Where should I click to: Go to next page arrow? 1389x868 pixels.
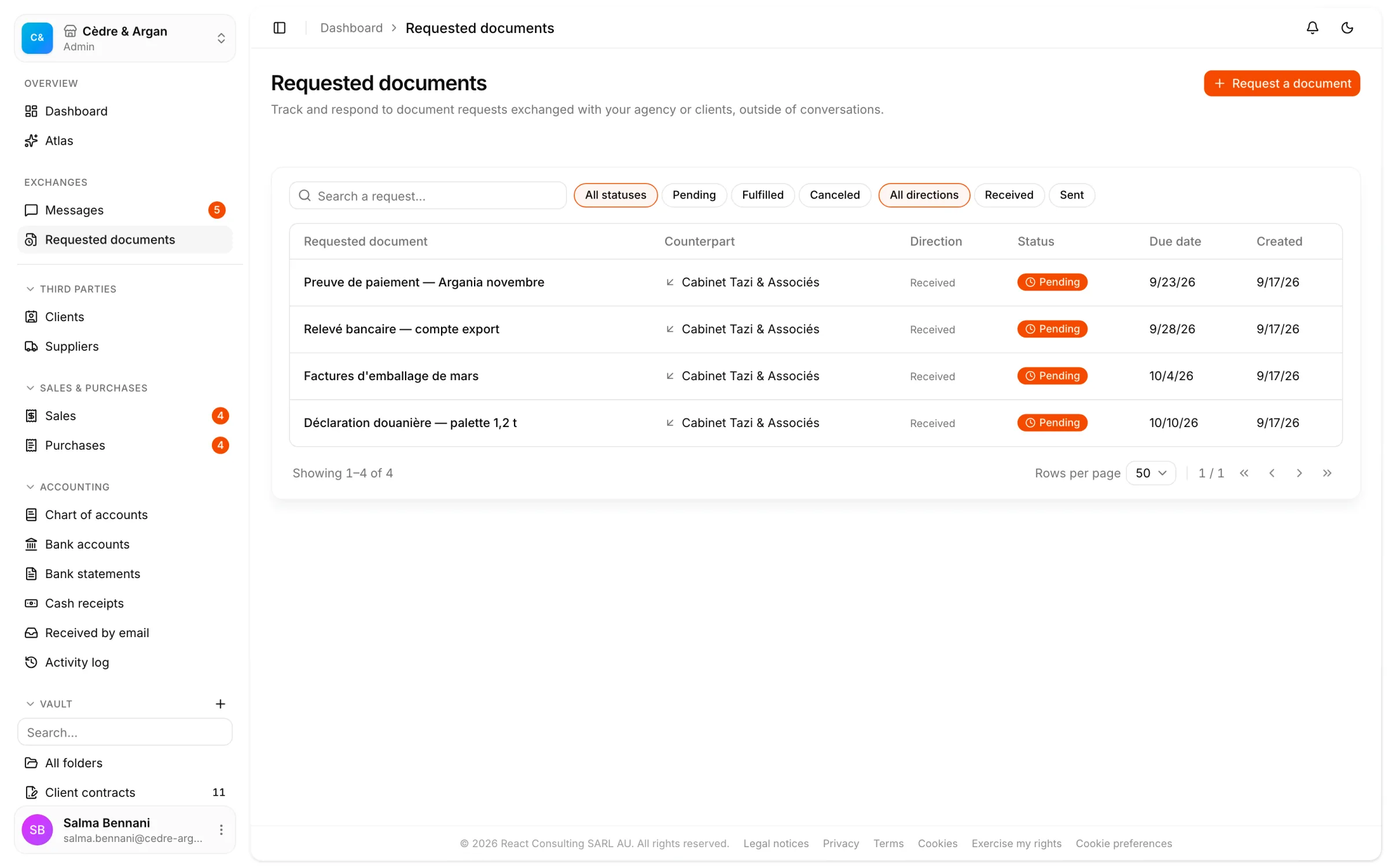click(x=1299, y=473)
